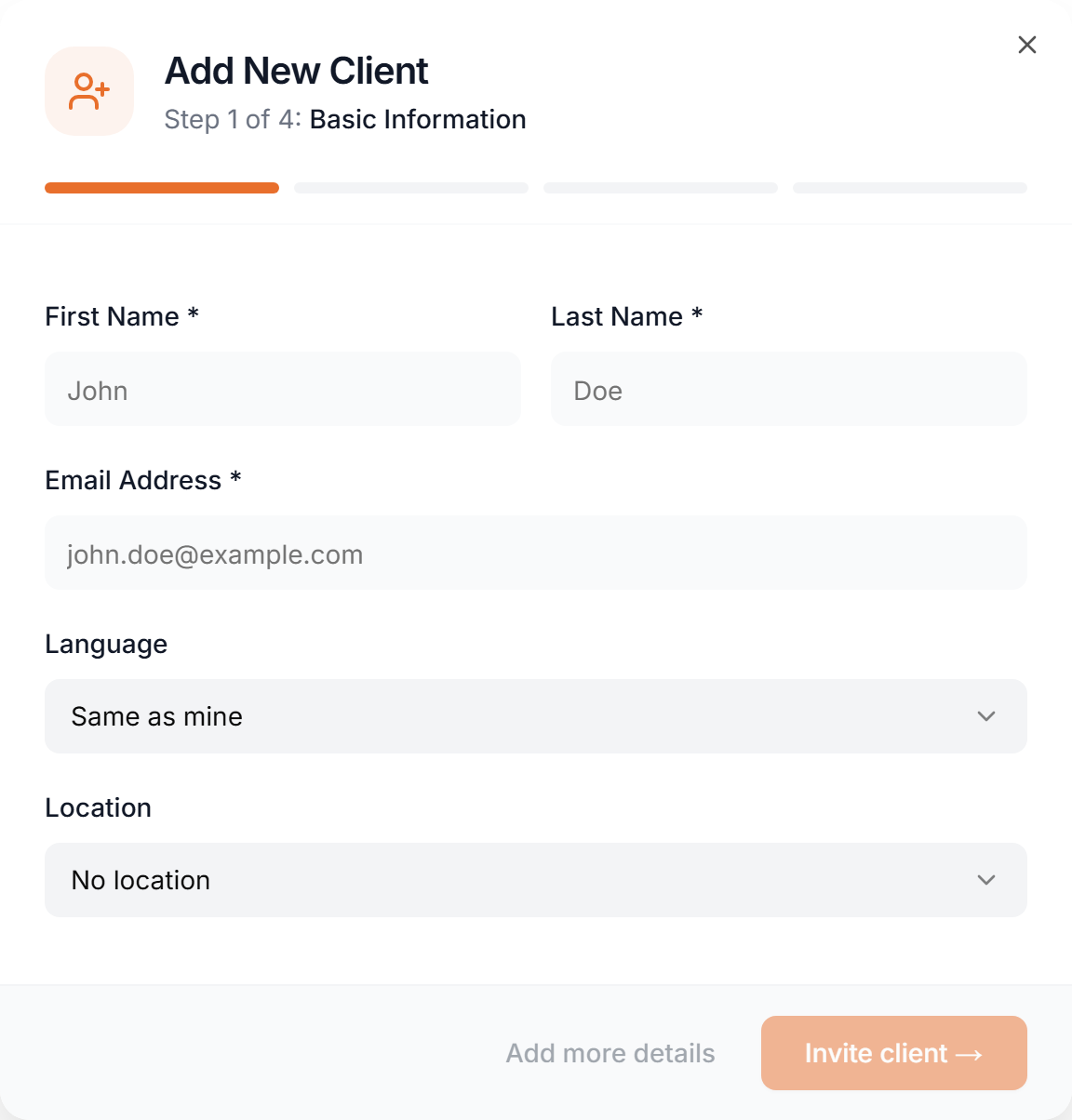Click the orange step one progress segment
The height and width of the screenshot is (1120, 1072).
(x=162, y=188)
